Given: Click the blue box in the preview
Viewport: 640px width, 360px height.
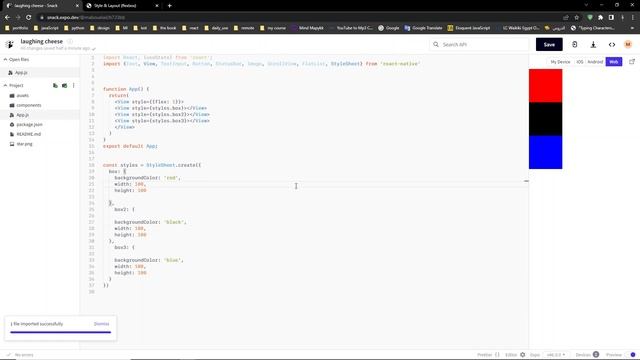Looking at the screenshot, I should [545, 152].
